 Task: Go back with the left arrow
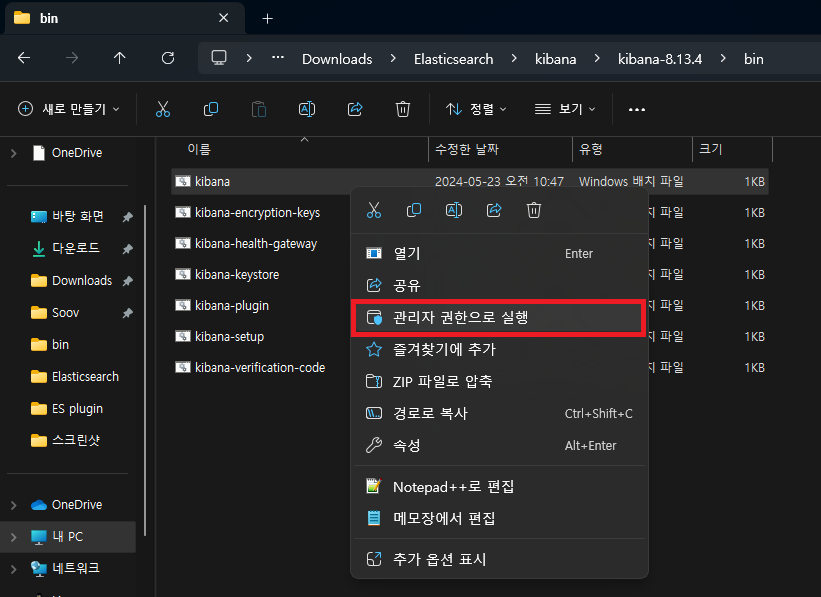click(24, 58)
